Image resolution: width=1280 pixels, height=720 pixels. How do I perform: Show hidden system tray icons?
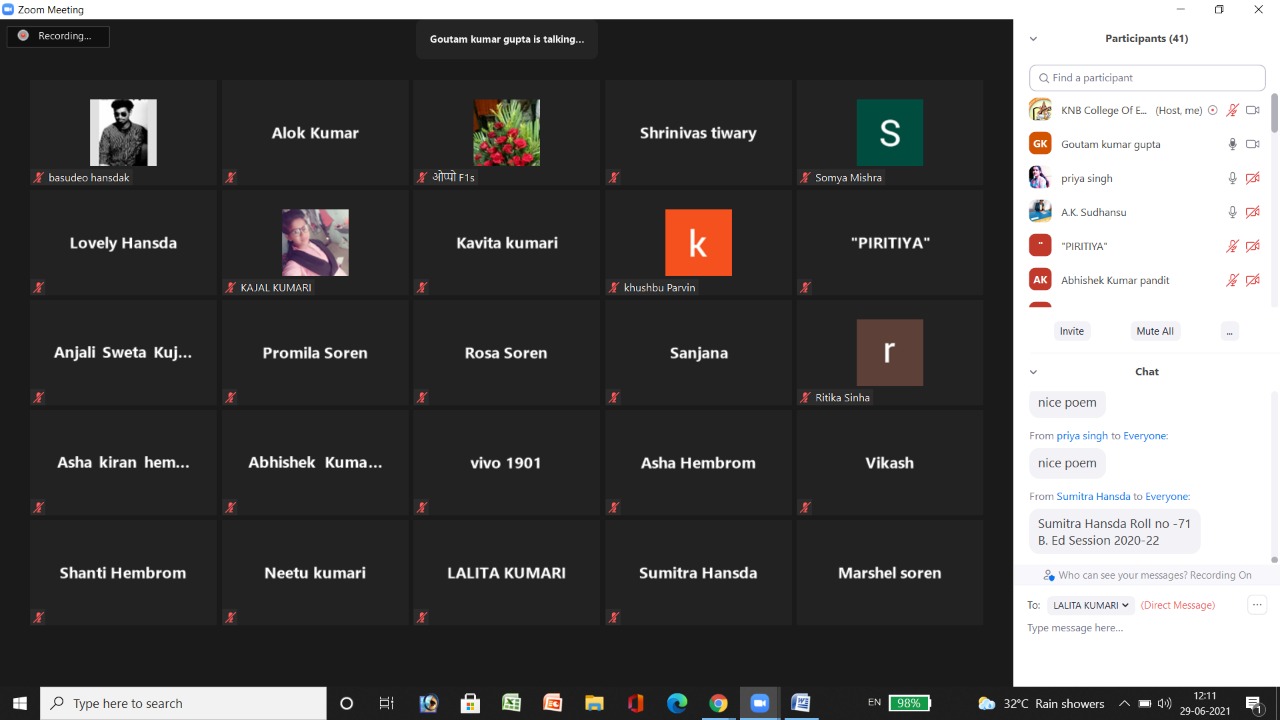(x=1124, y=703)
